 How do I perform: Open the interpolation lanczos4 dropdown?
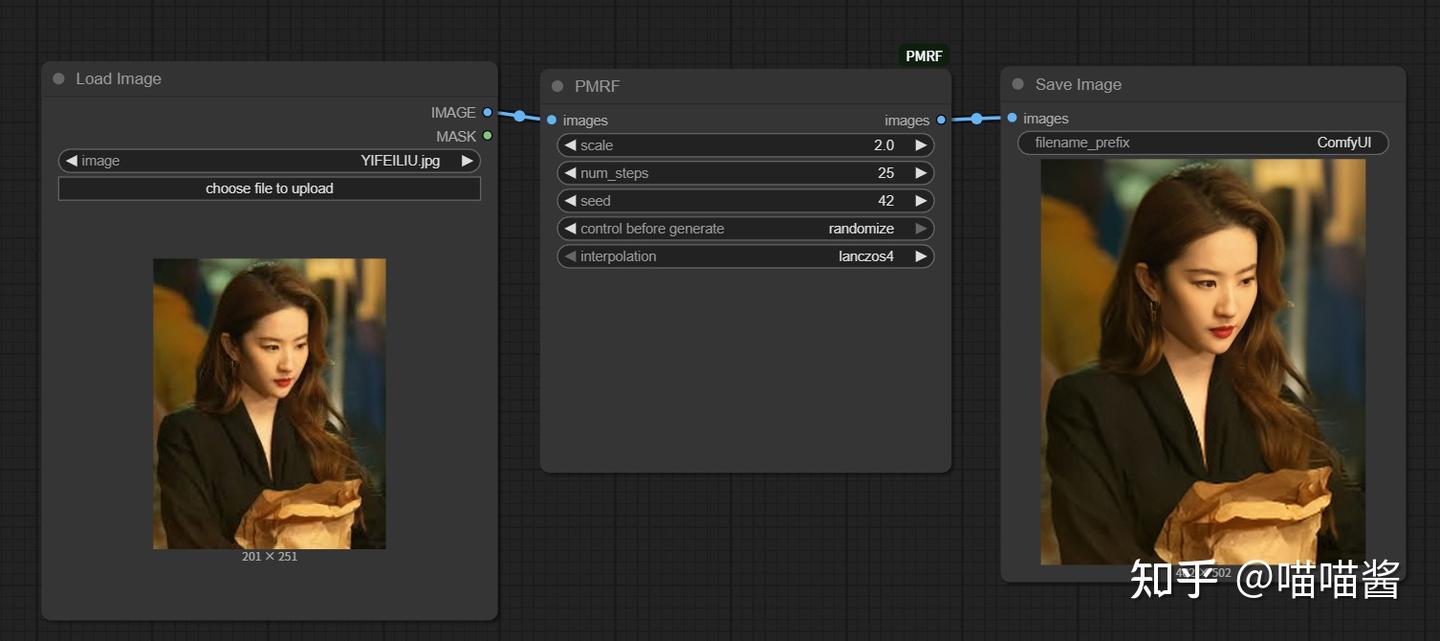point(745,257)
